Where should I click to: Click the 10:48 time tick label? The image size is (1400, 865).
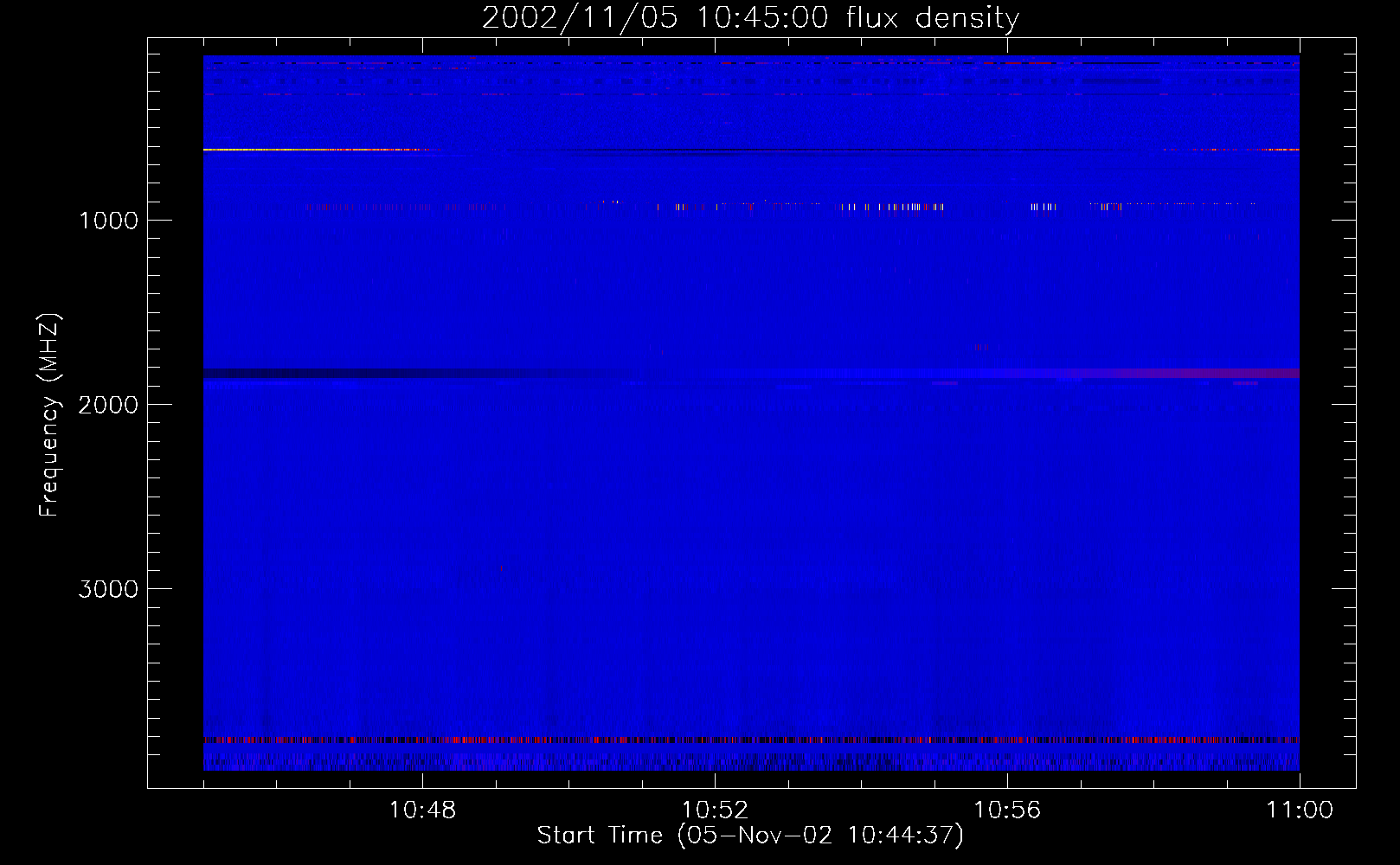pyautogui.click(x=422, y=810)
